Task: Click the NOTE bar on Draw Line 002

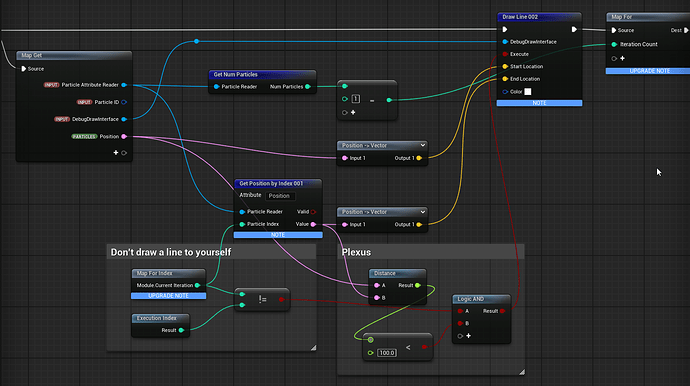Action: (x=540, y=103)
